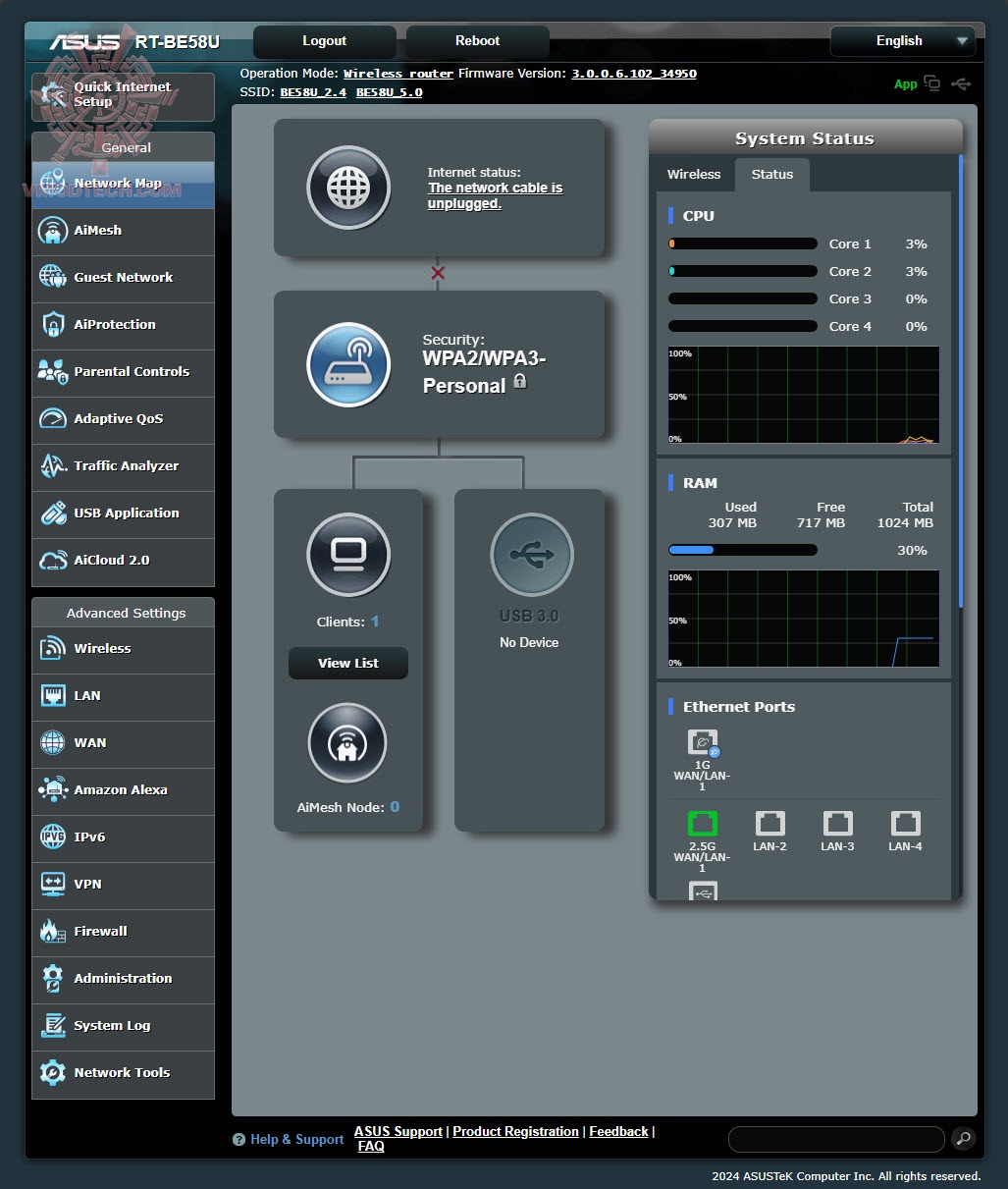This screenshot has height=1189, width=1008.
Task: Open AiProtection shield page
Action: (123, 325)
